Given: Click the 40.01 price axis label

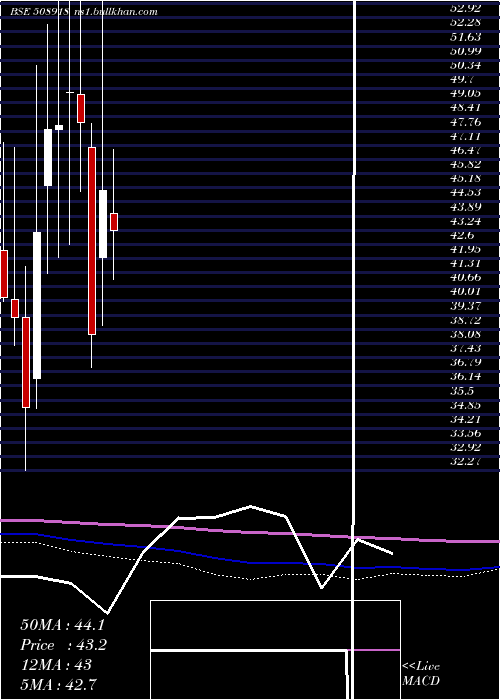Looking at the screenshot, I should 466,292.
